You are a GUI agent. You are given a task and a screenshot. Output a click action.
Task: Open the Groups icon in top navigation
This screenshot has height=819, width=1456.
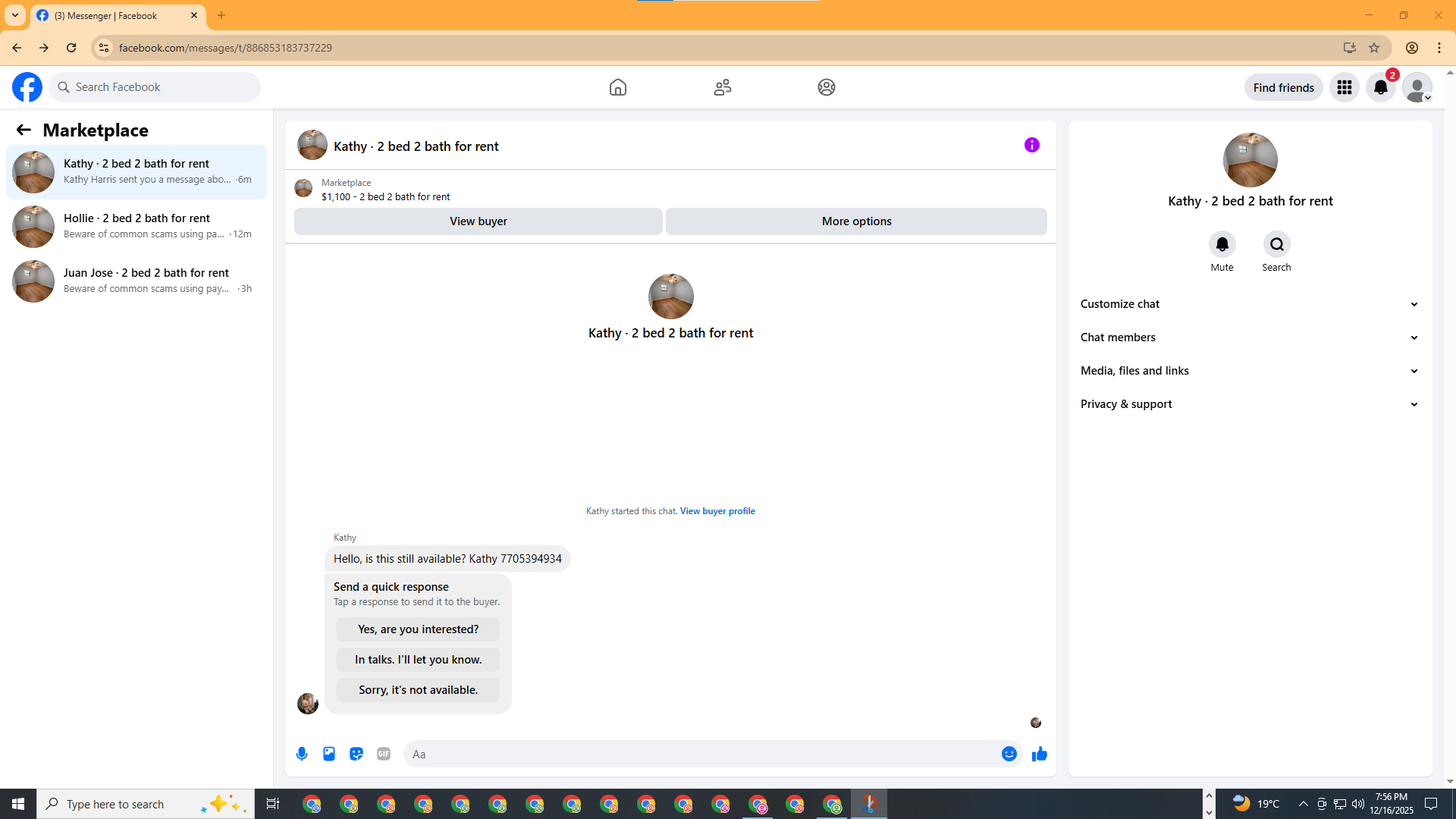pos(827,87)
